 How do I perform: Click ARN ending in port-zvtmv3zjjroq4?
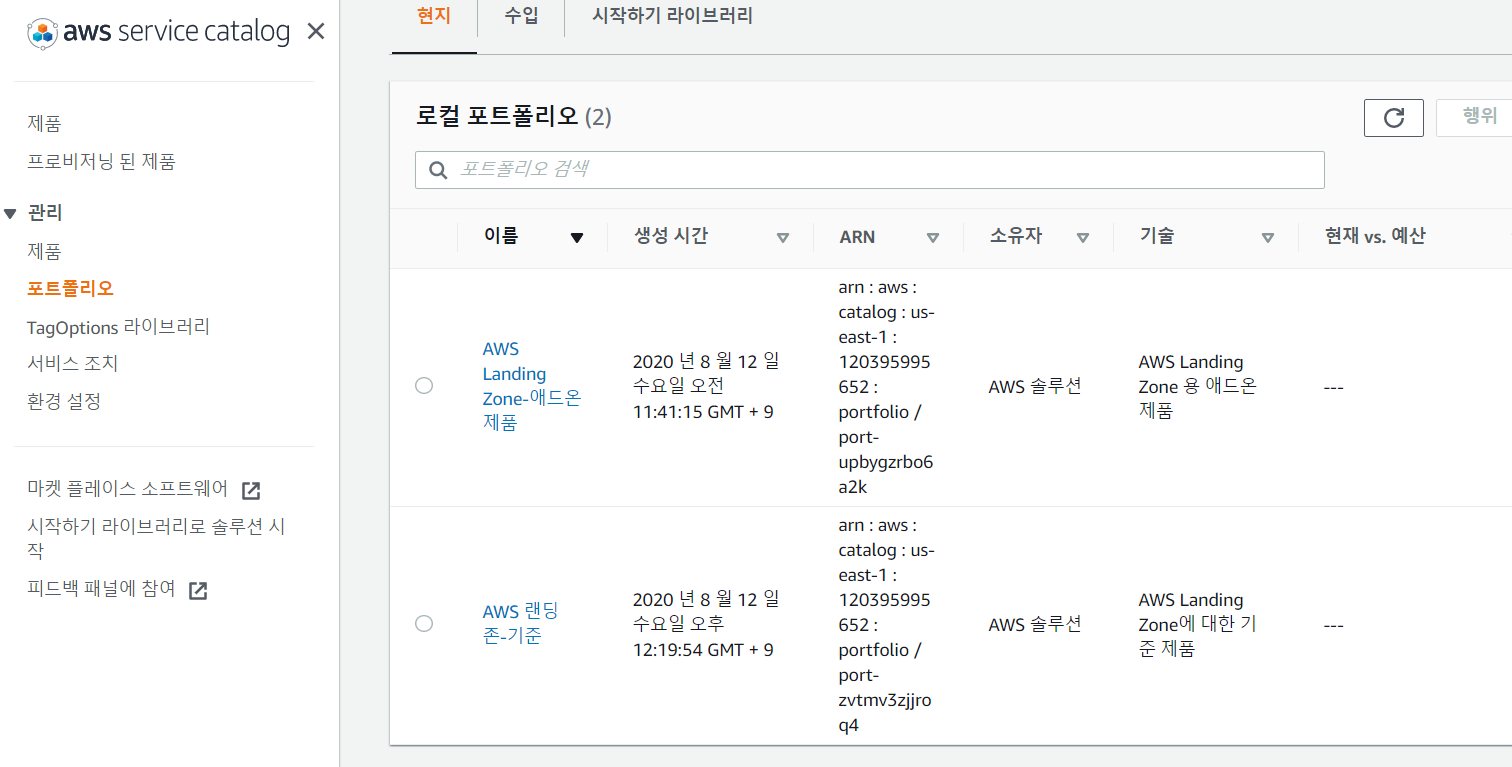(885, 625)
